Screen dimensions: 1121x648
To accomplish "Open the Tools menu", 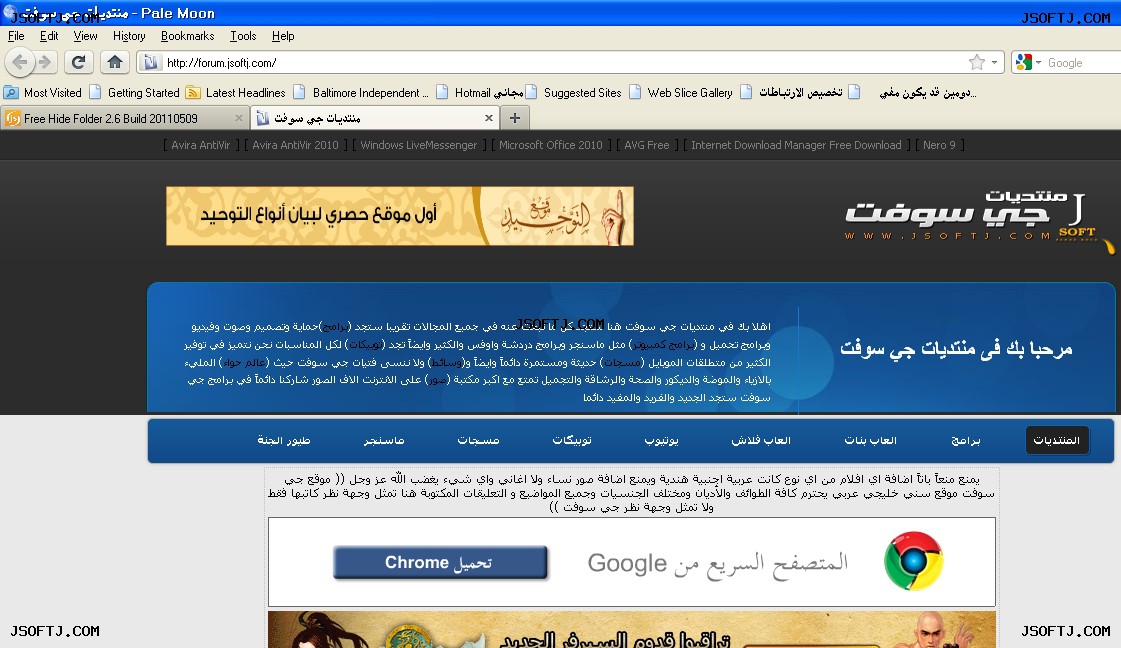I will pyautogui.click(x=243, y=36).
